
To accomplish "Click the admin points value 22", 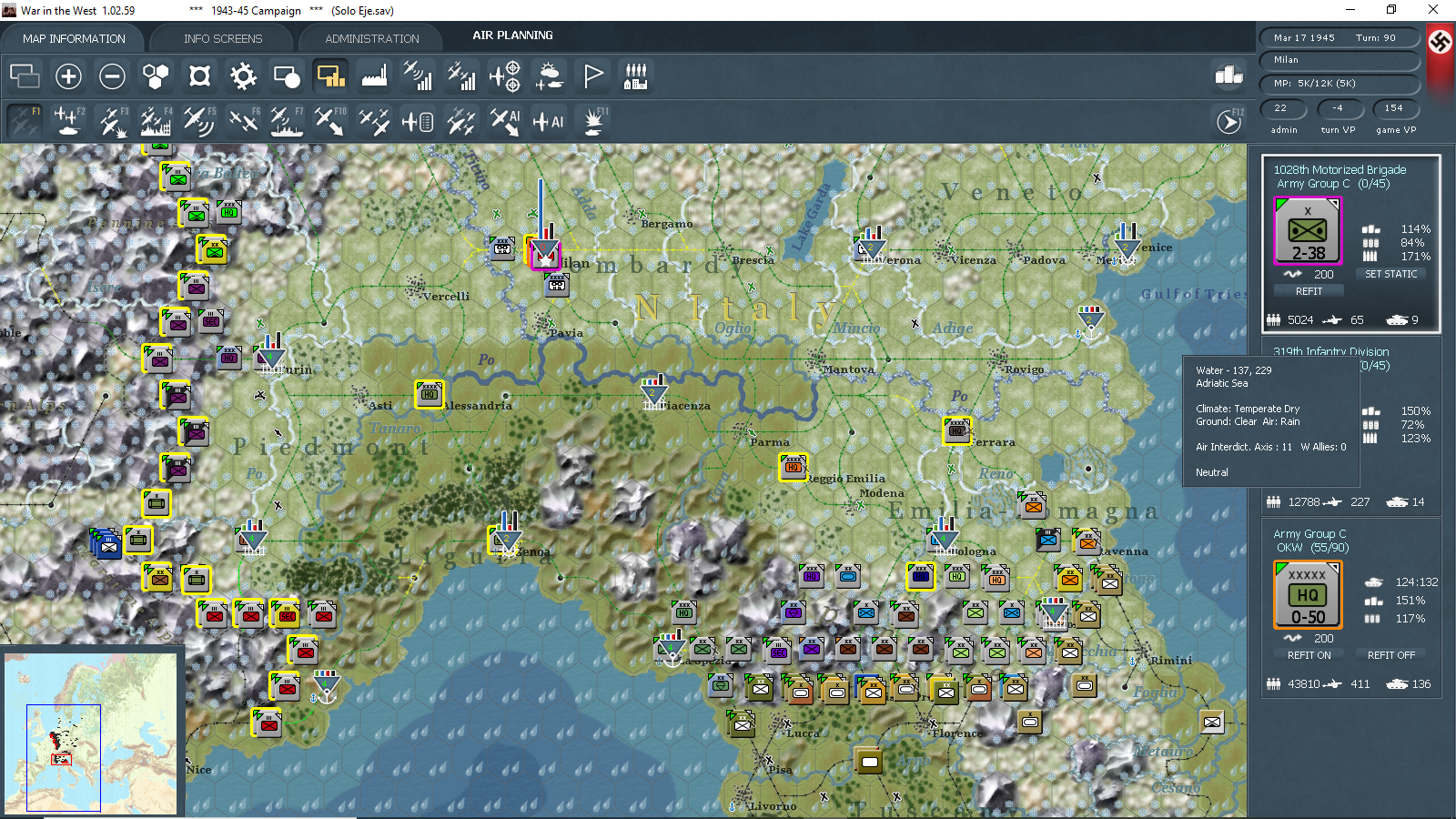I will (x=1282, y=108).
